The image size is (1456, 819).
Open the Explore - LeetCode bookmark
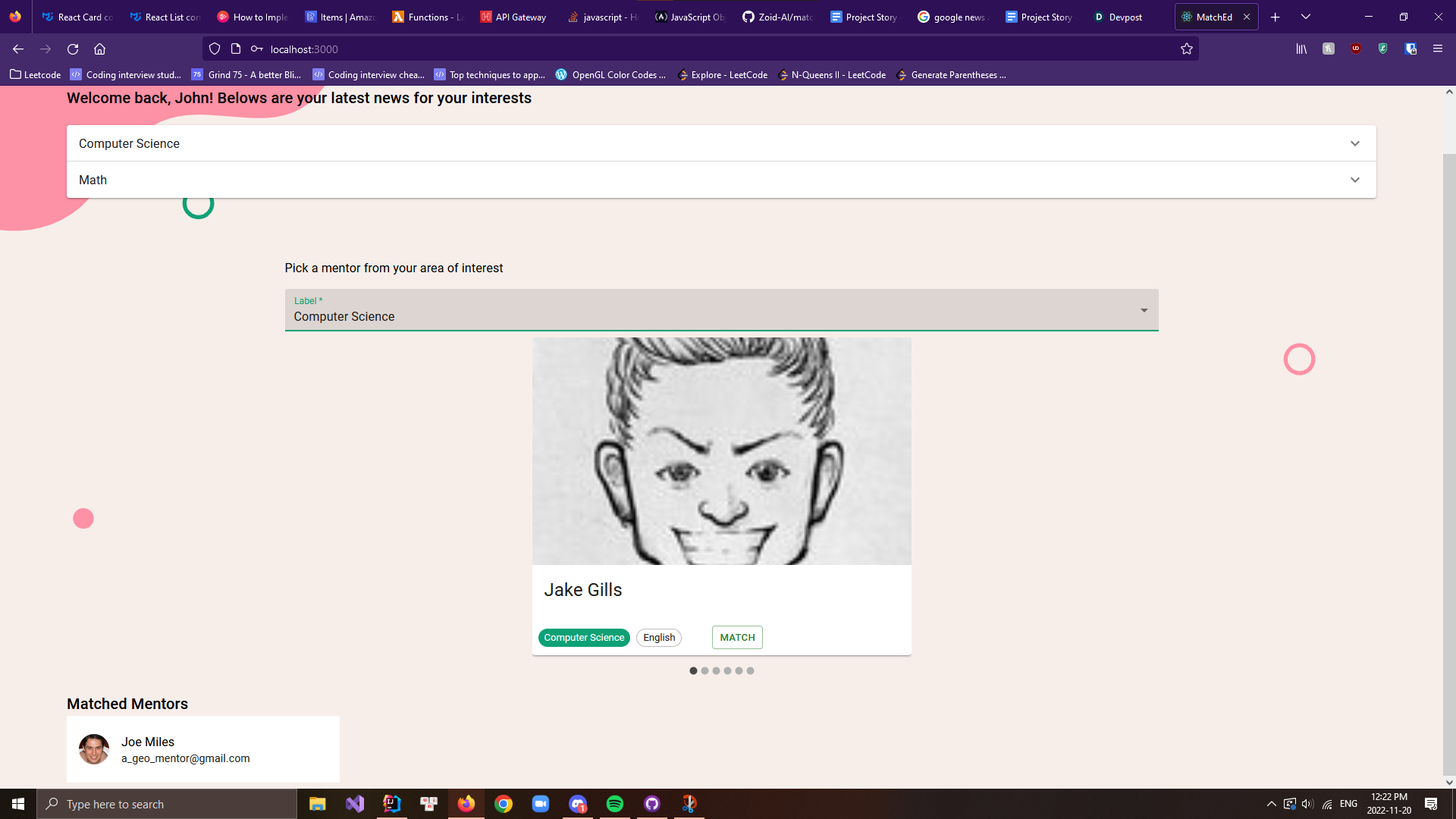pyautogui.click(x=723, y=75)
